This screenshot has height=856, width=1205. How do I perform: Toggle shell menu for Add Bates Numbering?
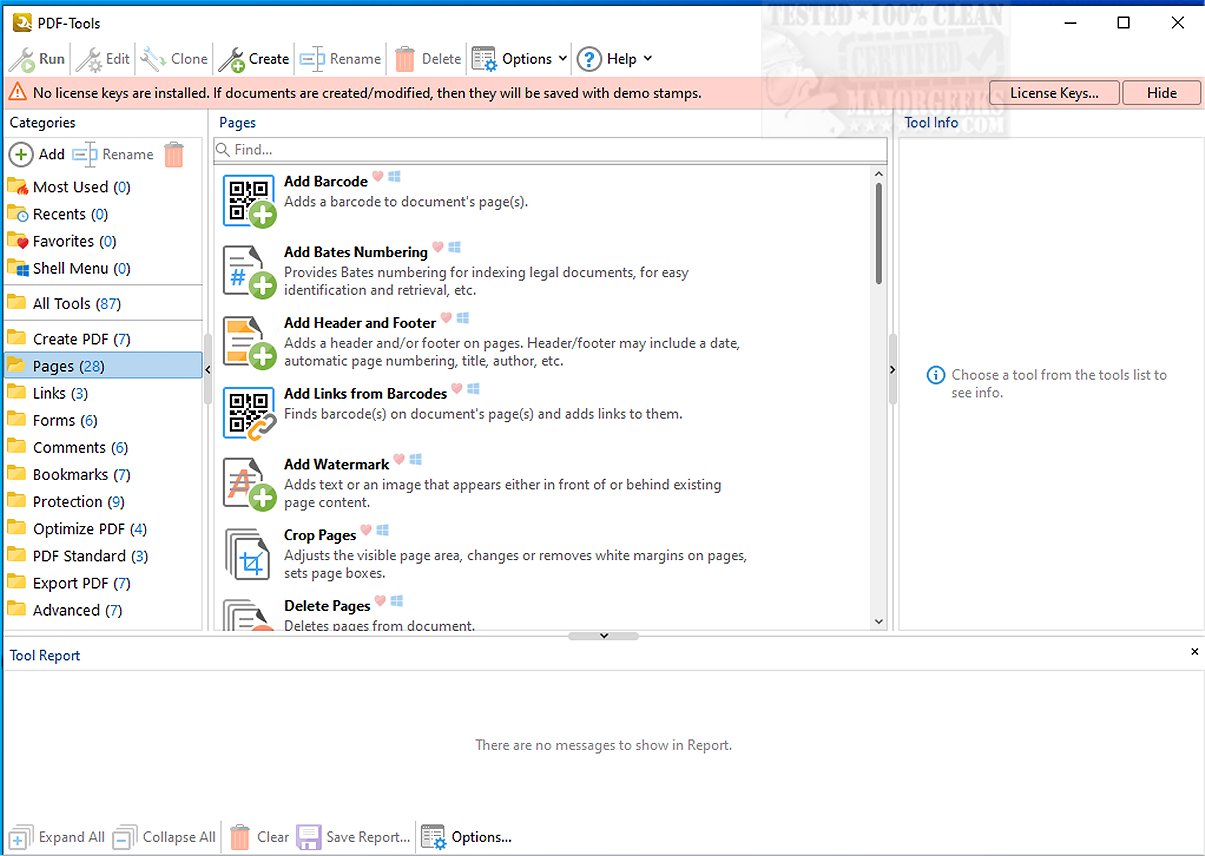click(x=455, y=247)
